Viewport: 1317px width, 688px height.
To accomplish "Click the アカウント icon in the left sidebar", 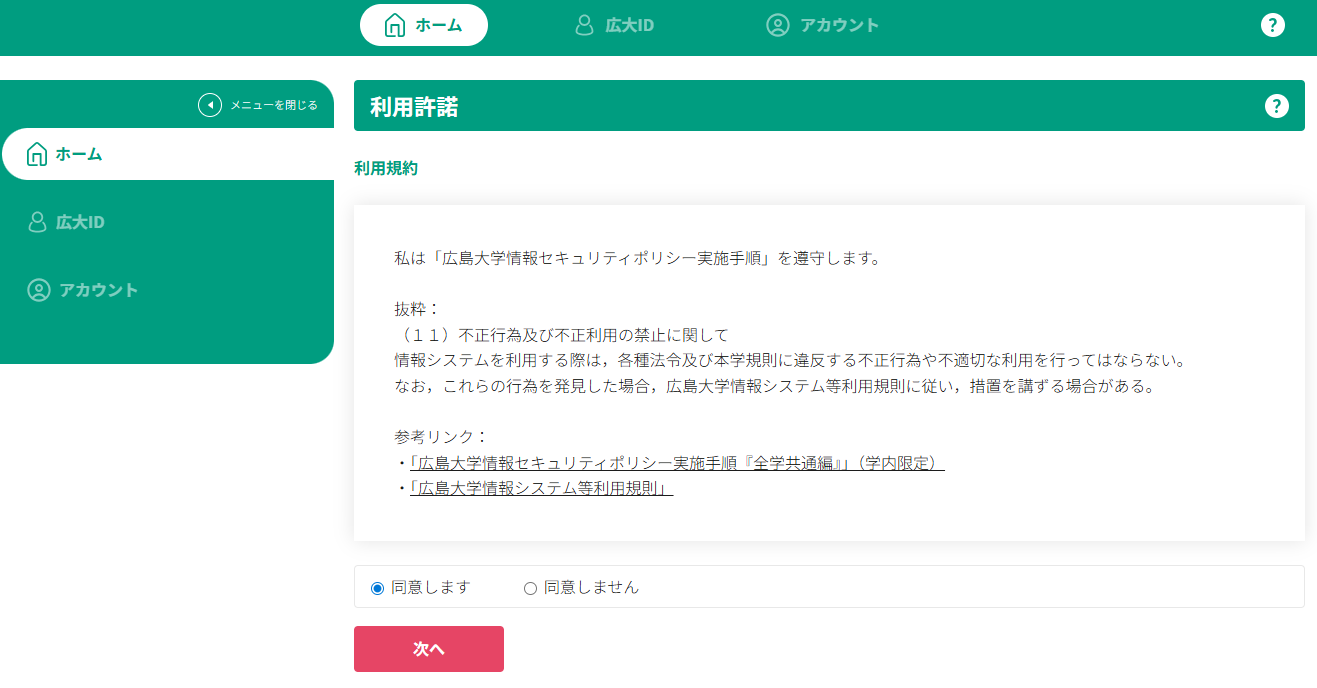I will click(38, 290).
